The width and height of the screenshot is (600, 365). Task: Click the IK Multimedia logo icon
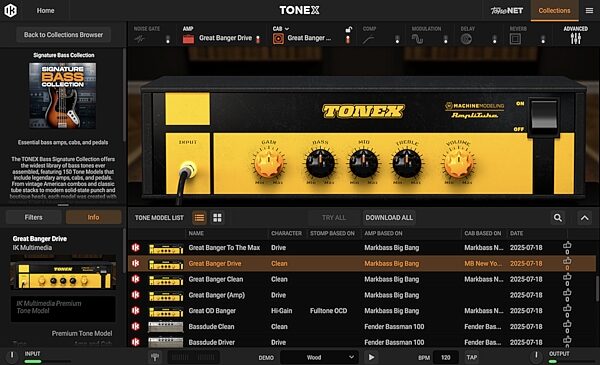point(10,10)
